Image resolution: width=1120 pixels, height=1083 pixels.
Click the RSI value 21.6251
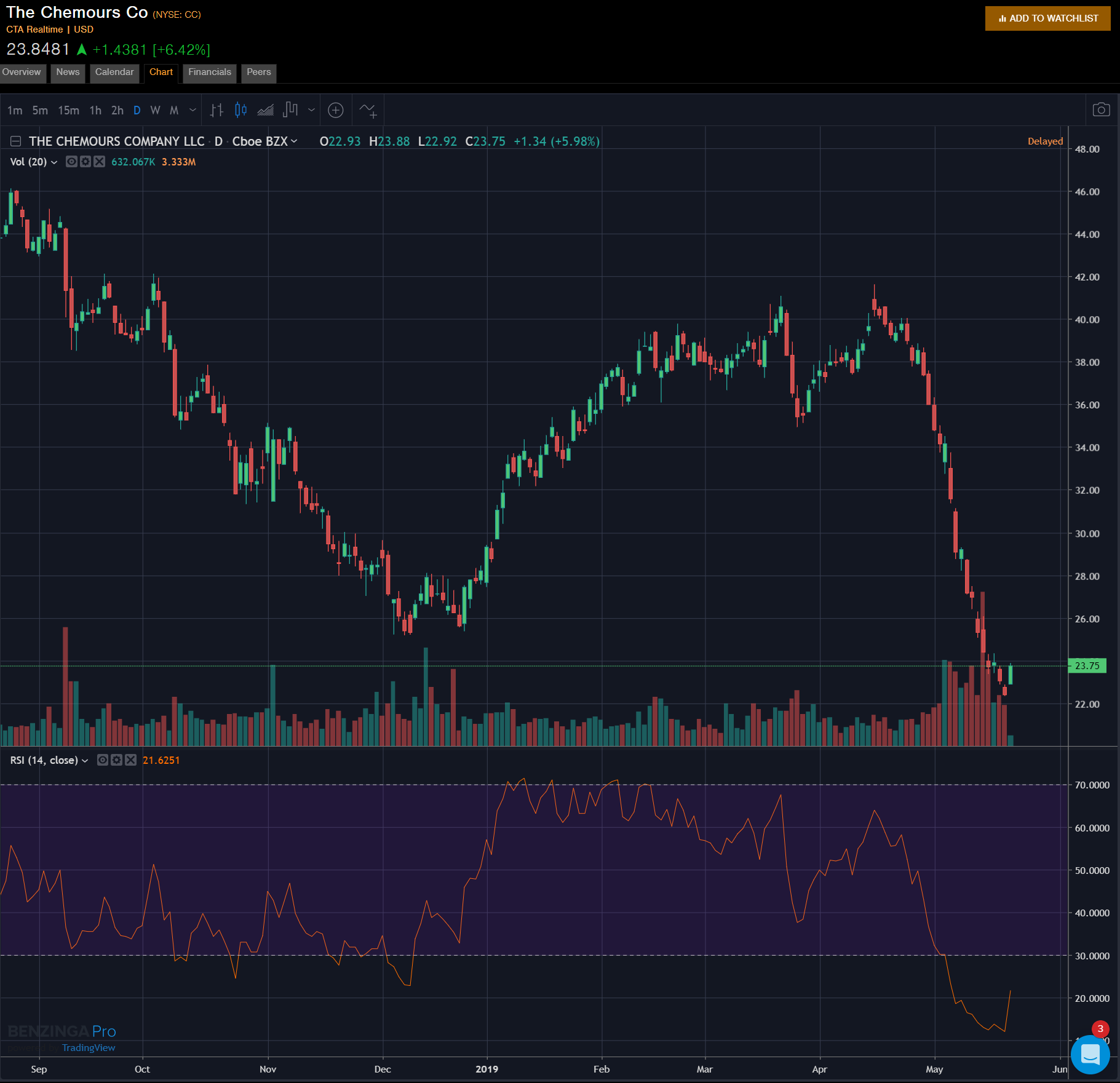[161, 760]
